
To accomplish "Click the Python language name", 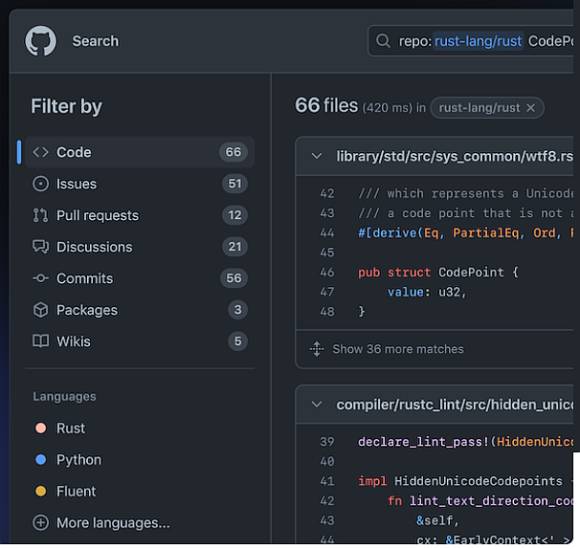I will pyautogui.click(x=79, y=460).
